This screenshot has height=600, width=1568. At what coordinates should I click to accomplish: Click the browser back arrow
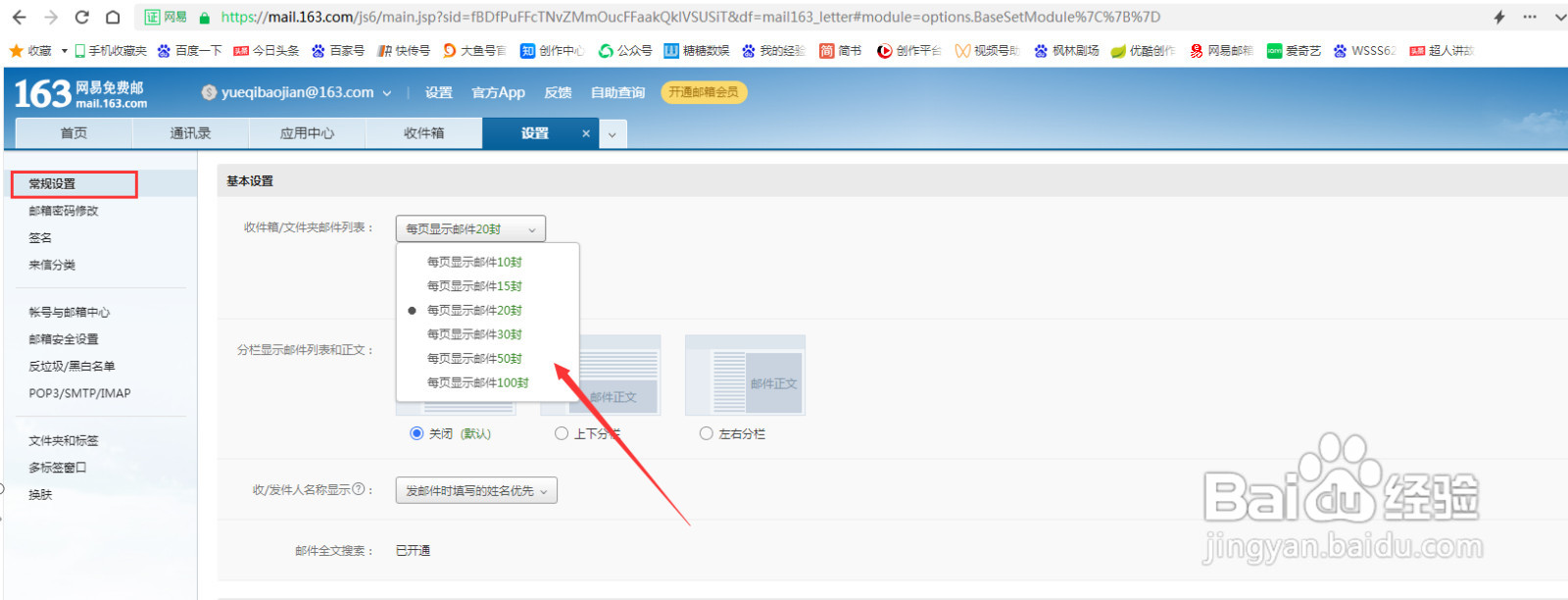[x=19, y=17]
